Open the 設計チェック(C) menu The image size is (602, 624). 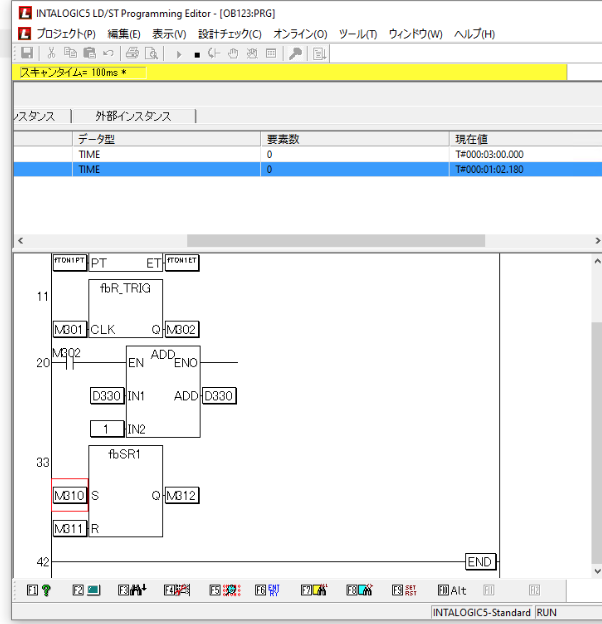click(229, 34)
